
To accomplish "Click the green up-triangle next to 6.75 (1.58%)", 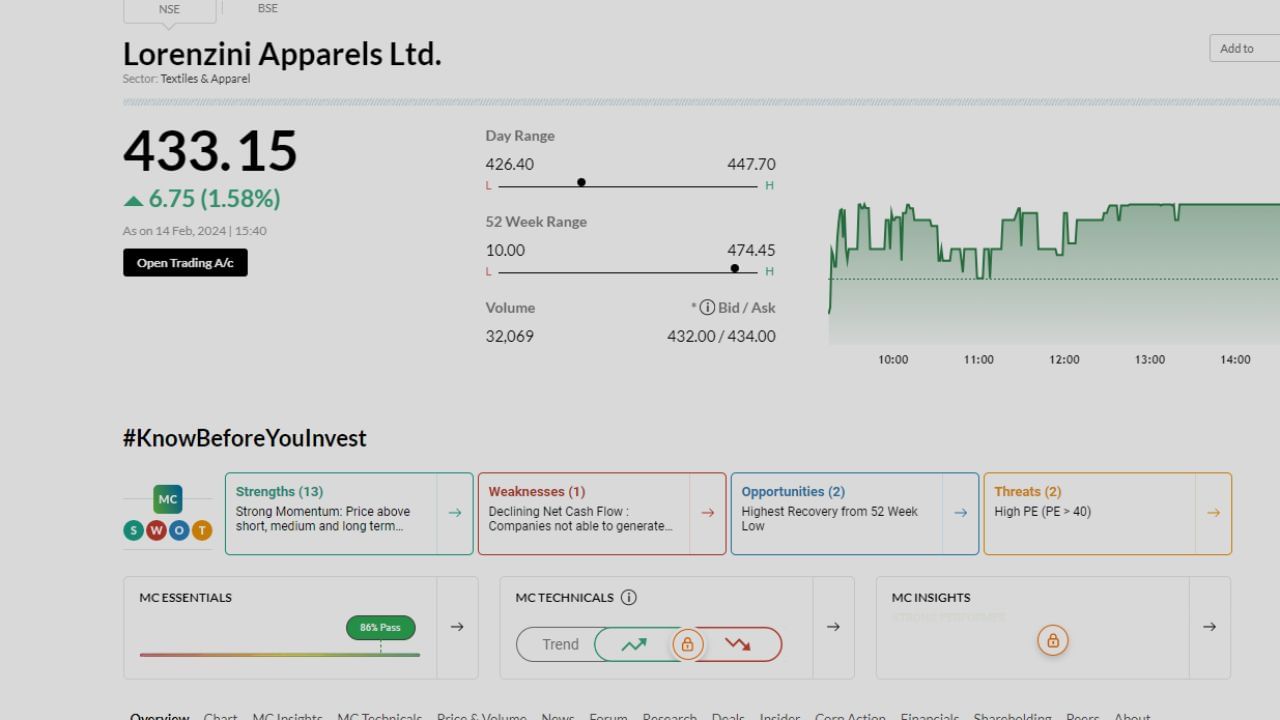I will pyautogui.click(x=133, y=201).
